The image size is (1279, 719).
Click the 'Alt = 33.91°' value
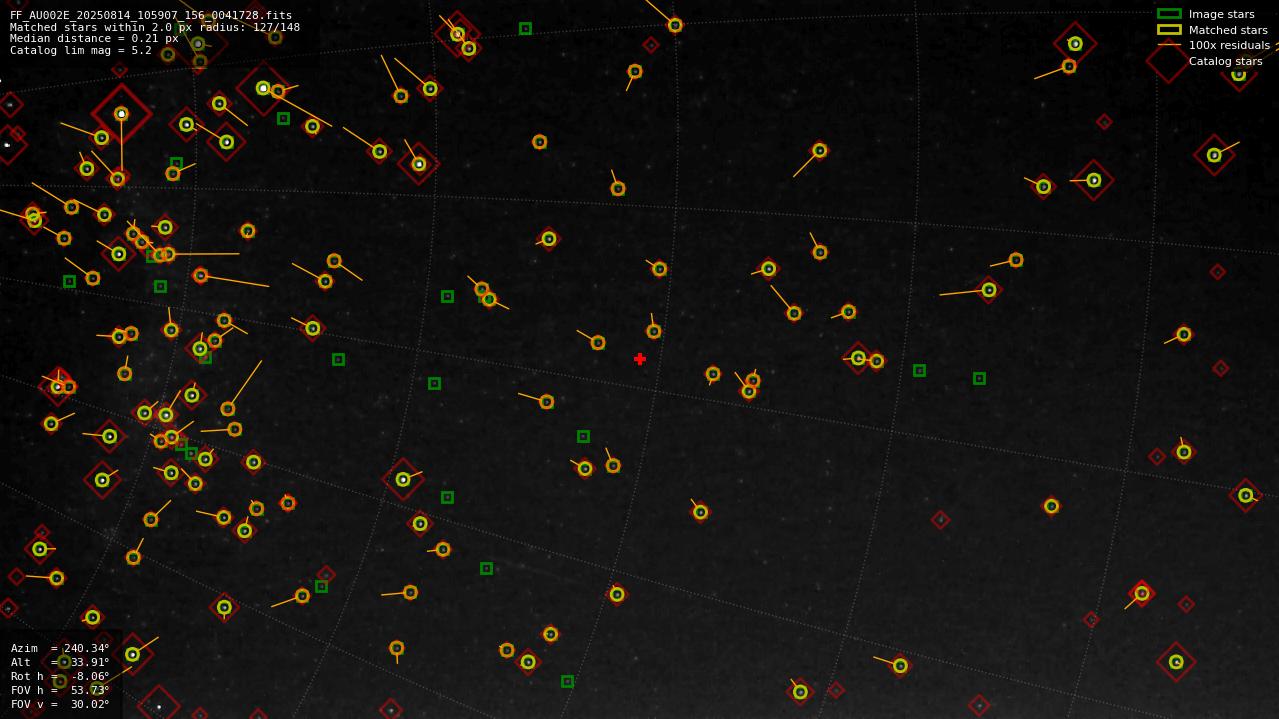click(60, 663)
